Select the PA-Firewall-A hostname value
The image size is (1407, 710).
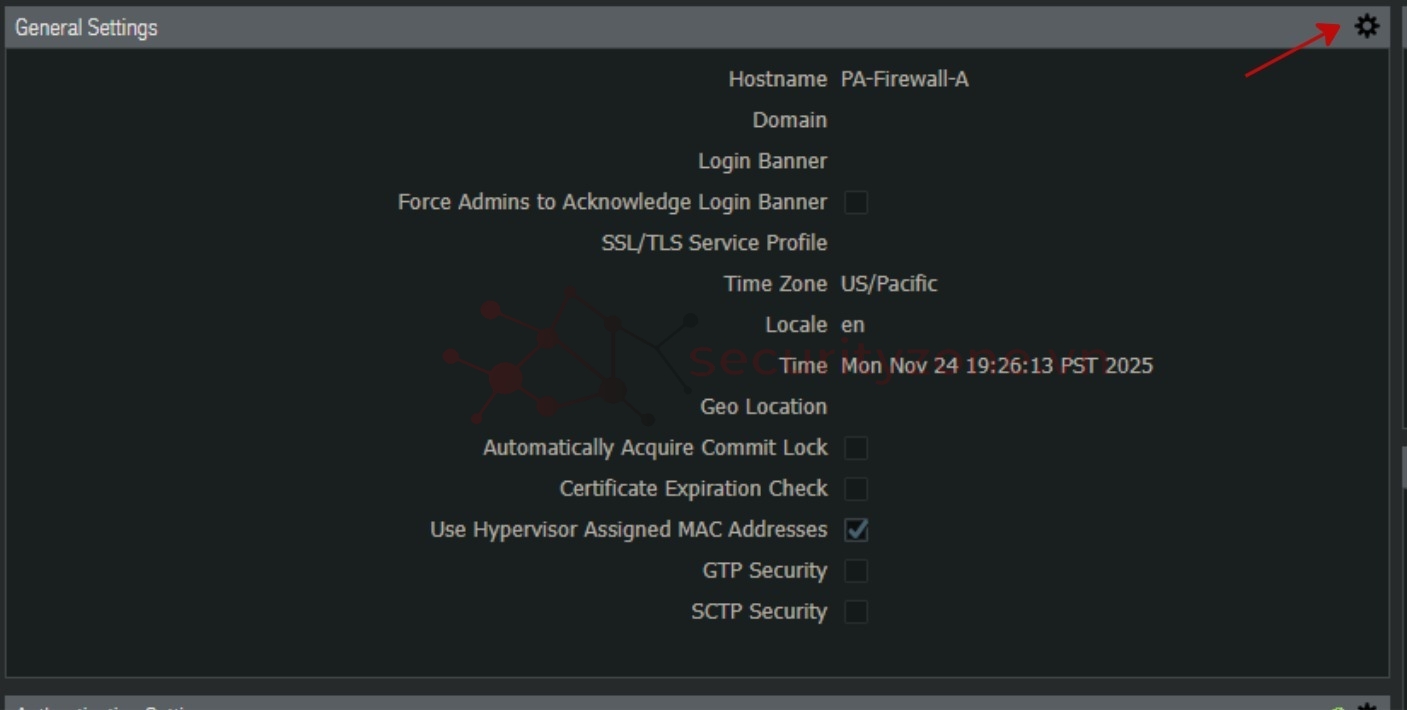click(904, 79)
